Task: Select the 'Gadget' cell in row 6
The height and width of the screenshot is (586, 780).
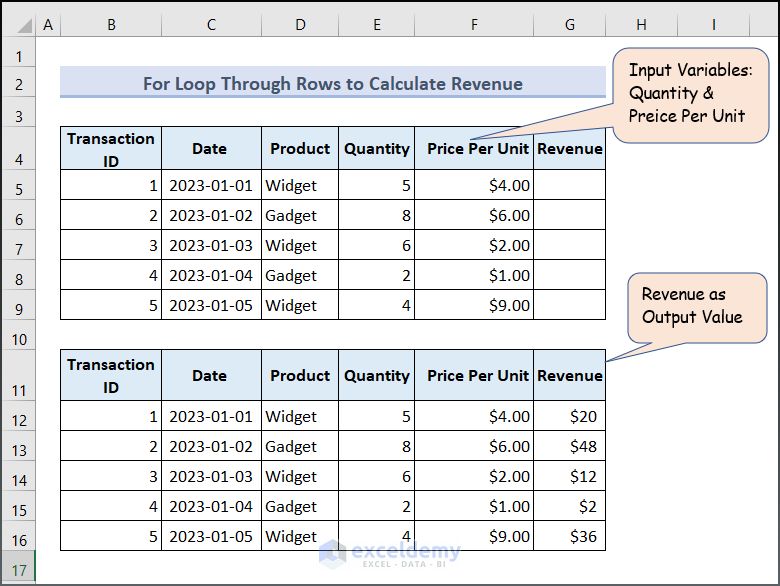Action: click(x=299, y=215)
